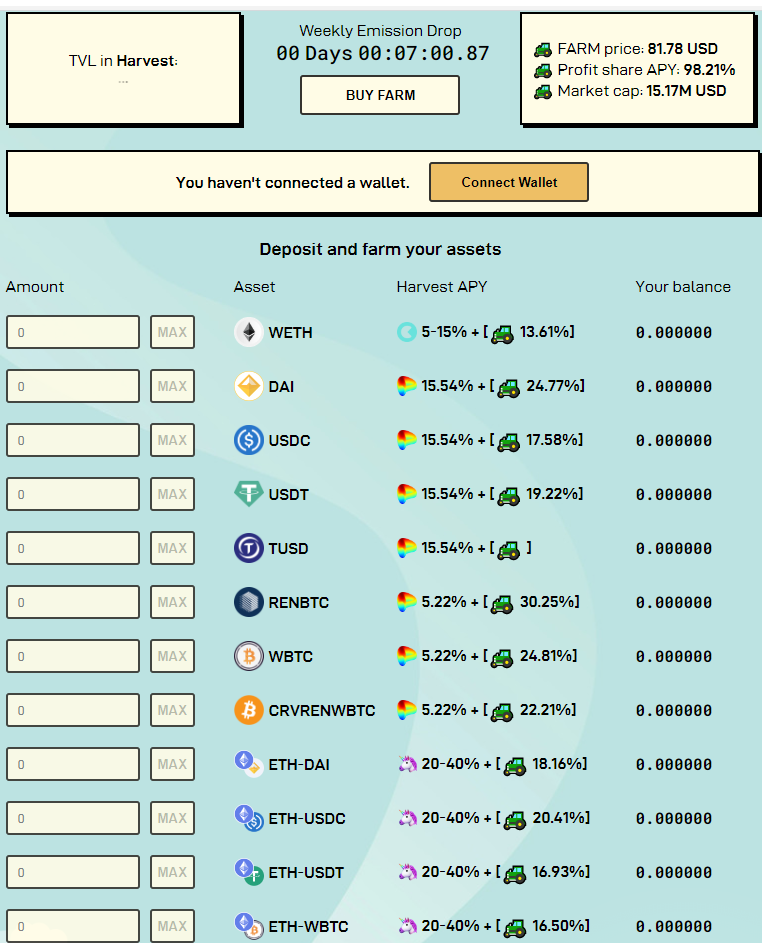
Task: Click the Curve rainbow icon in the USDC row
Action: click(407, 440)
